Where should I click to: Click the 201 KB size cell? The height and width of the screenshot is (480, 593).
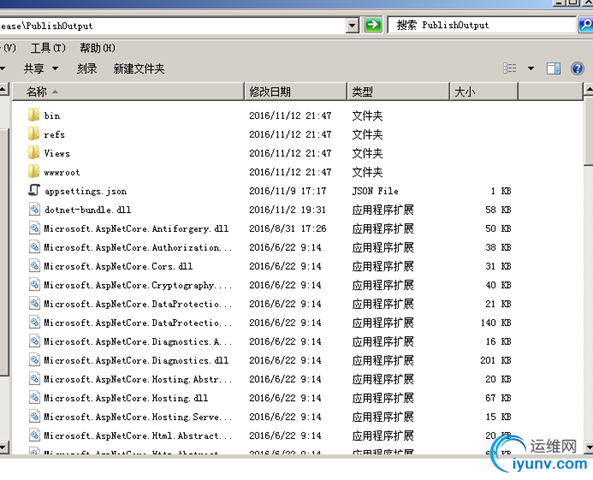pyautogui.click(x=496, y=360)
